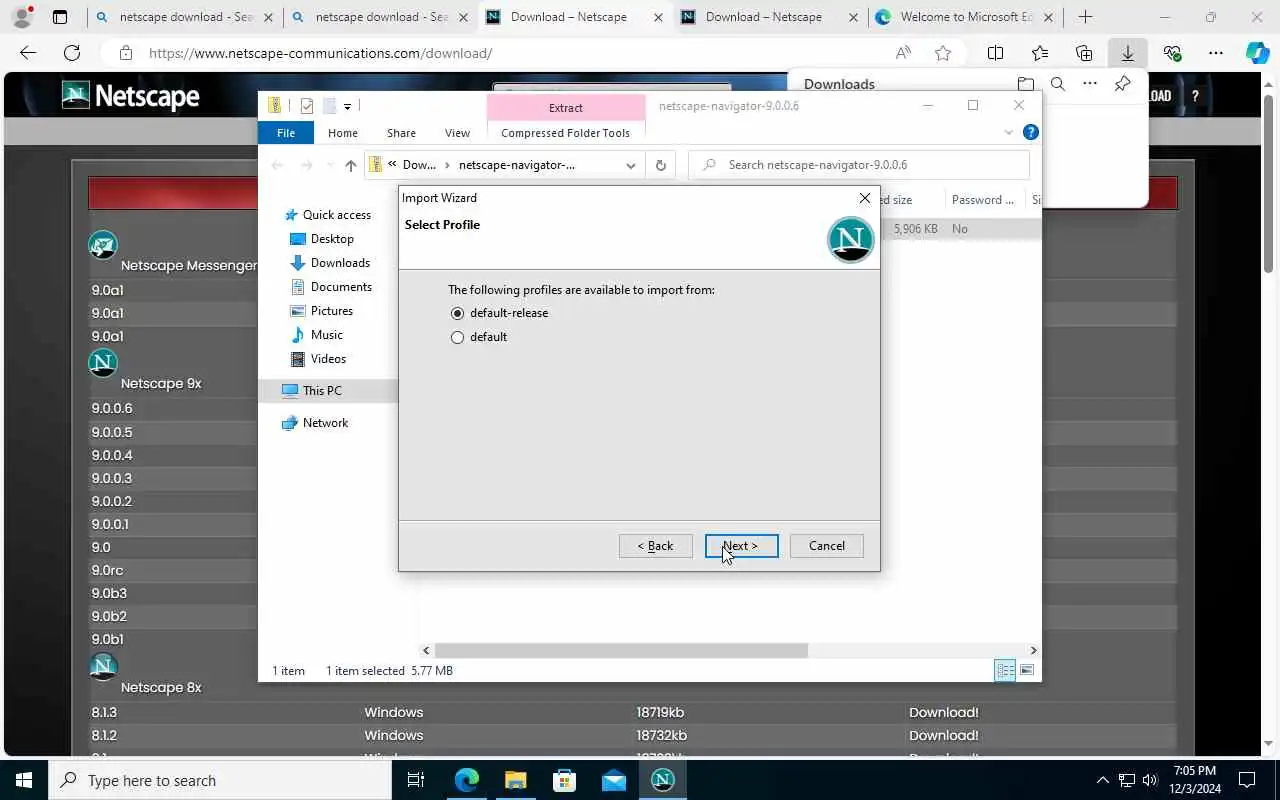Open Pictures in the navigation pane
The height and width of the screenshot is (800, 1280).
click(x=331, y=311)
